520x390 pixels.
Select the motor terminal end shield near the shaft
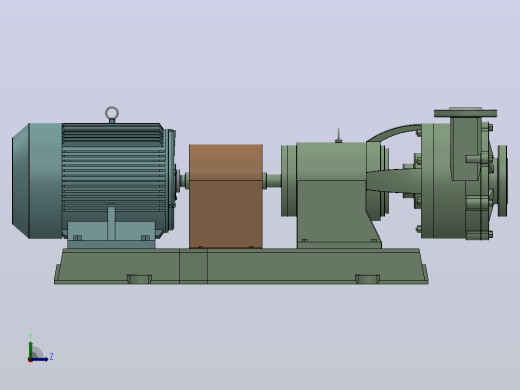pyautogui.click(x=171, y=180)
